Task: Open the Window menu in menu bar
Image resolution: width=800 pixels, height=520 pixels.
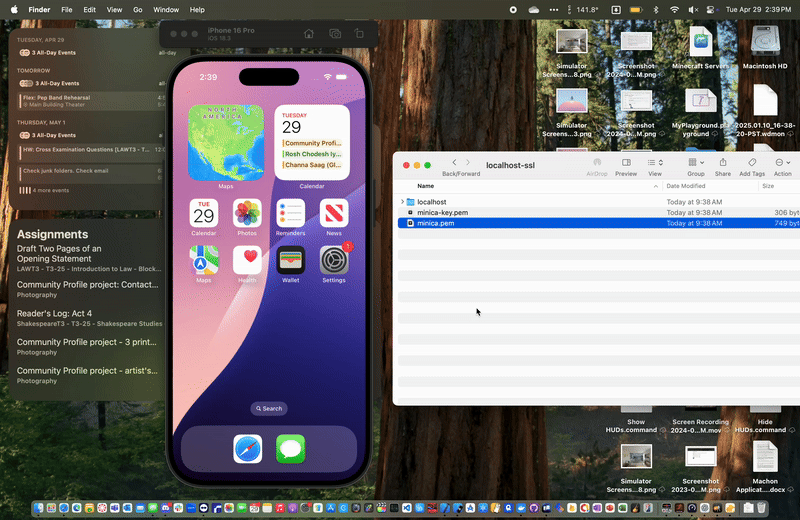Action: (166, 9)
